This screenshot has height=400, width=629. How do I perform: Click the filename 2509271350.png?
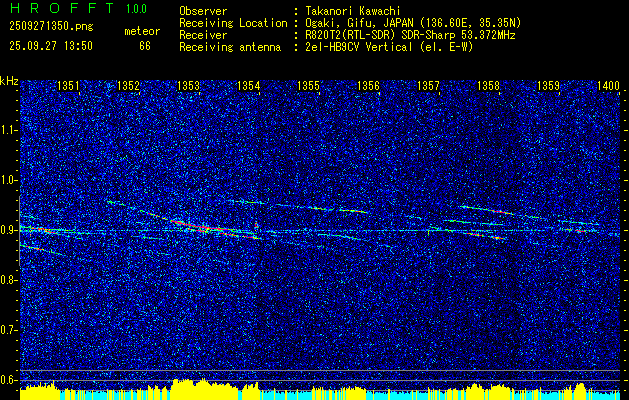[x=51, y=26]
